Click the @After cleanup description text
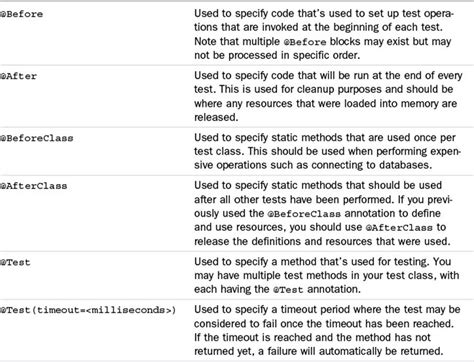The image size is (474, 362). click(328, 96)
